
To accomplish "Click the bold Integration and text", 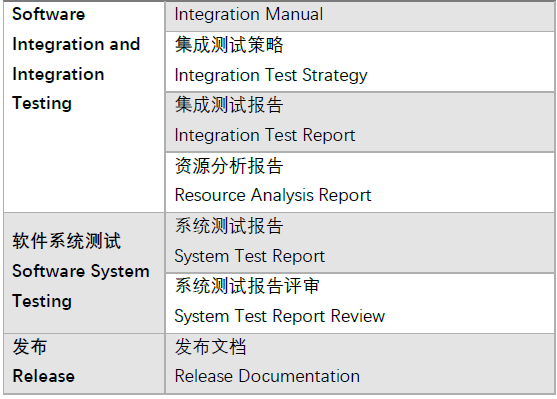I will pyautogui.click(x=76, y=44).
